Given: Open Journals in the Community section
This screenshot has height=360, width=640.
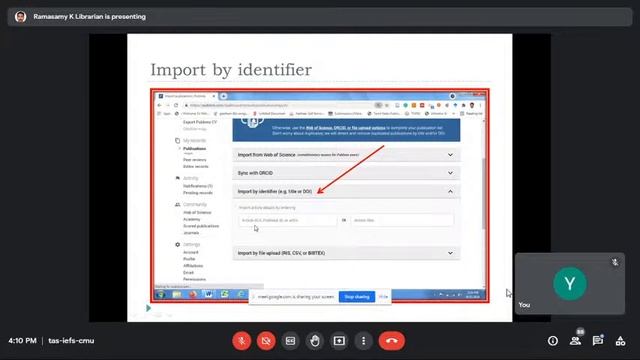Looking at the screenshot, I should (x=191, y=233).
